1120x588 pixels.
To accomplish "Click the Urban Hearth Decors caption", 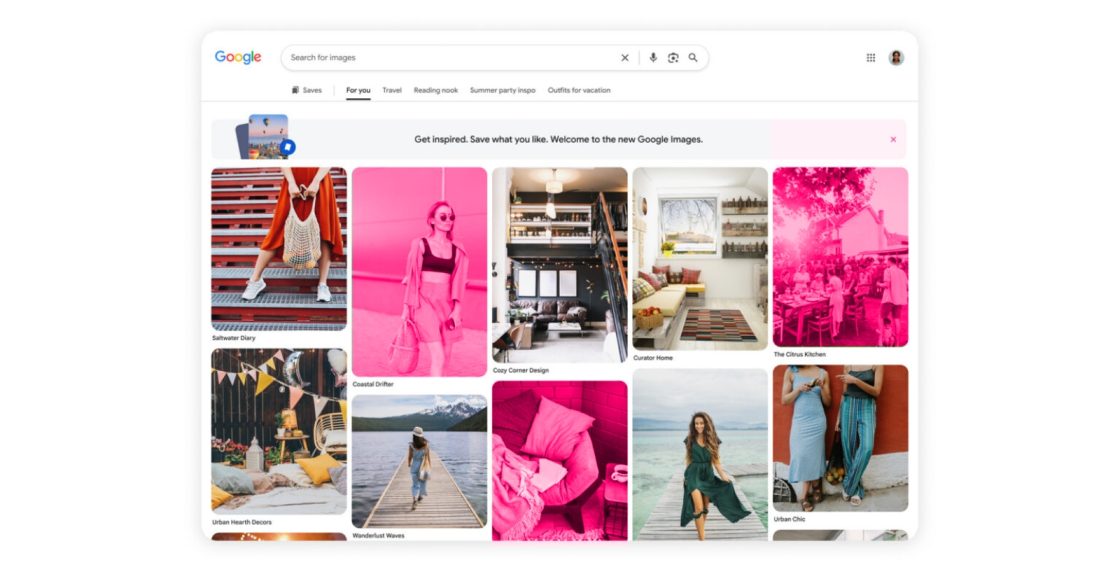I will [241, 522].
